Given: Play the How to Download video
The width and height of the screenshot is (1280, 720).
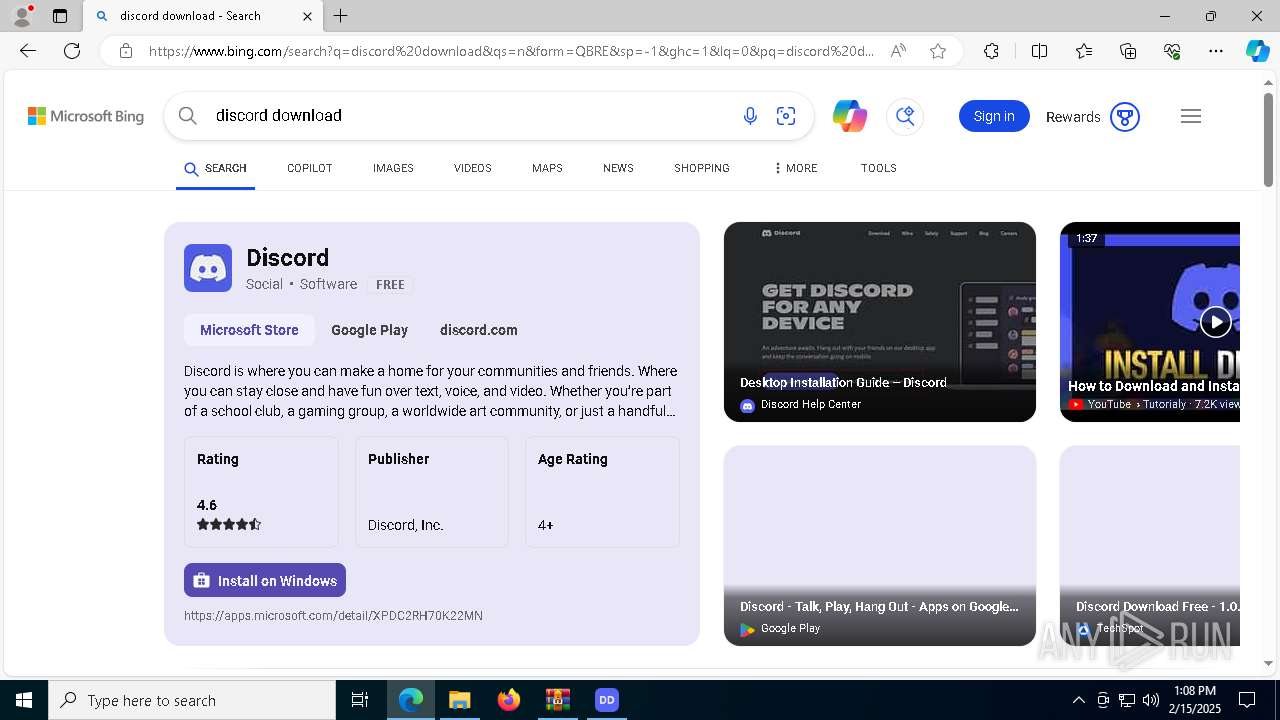Looking at the screenshot, I should 1215,322.
